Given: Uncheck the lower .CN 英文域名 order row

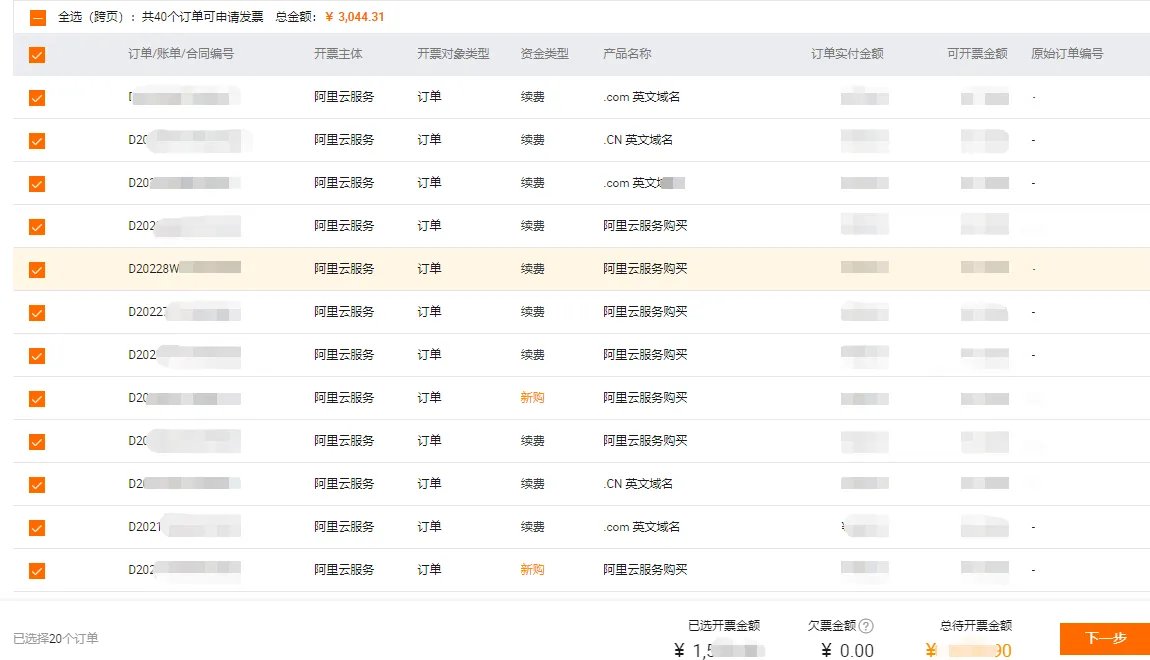Looking at the screenshot, I should coord(37,483).
